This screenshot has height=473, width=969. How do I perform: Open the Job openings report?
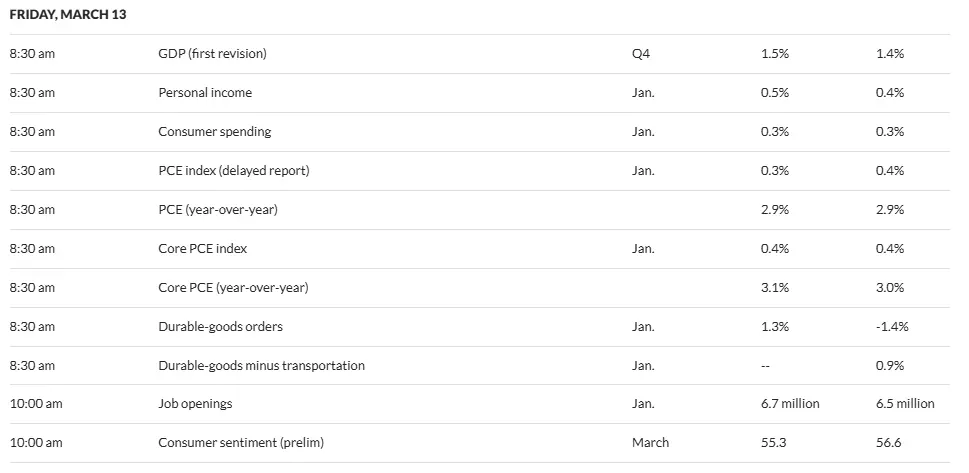tap(195, 404)
